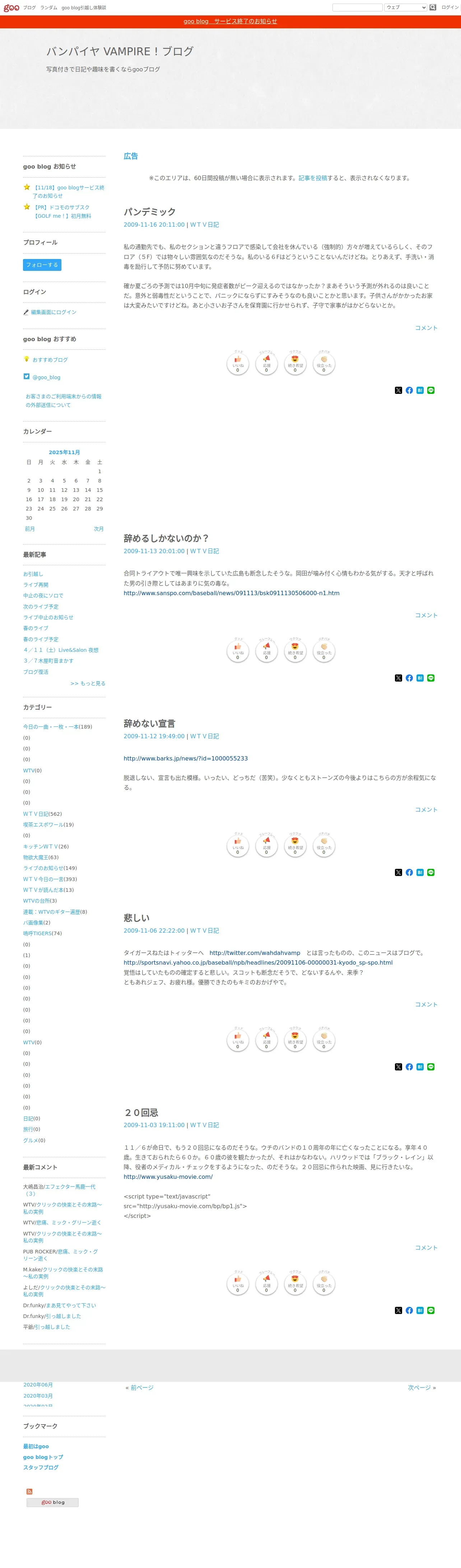Click the おすすめブログ lightbulb icon
461x1568 pixels.
coord(26,359)
